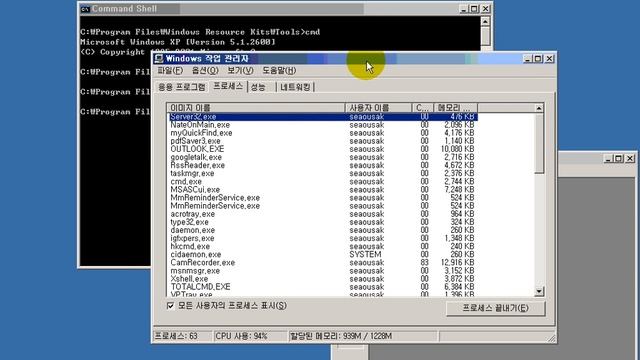Screen dimensions: 640x360
Task: Select the type32.exe process
Action: point(189,222)
